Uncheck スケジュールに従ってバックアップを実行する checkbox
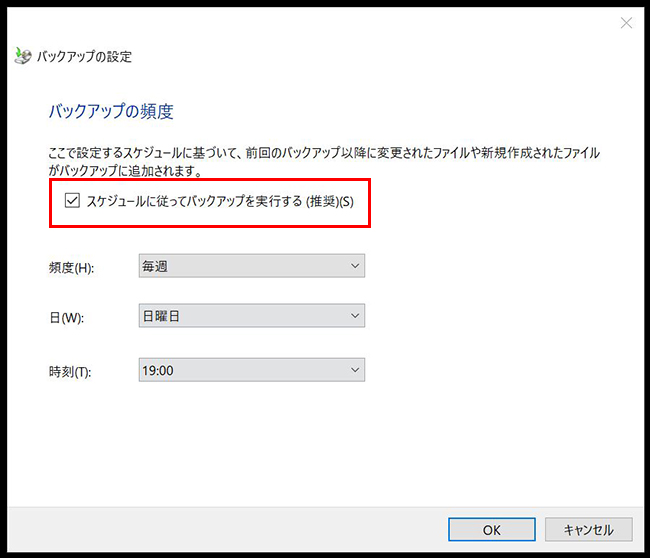This screenshot has width=650, height=558. pyautogui.click(x=72, y=201)
